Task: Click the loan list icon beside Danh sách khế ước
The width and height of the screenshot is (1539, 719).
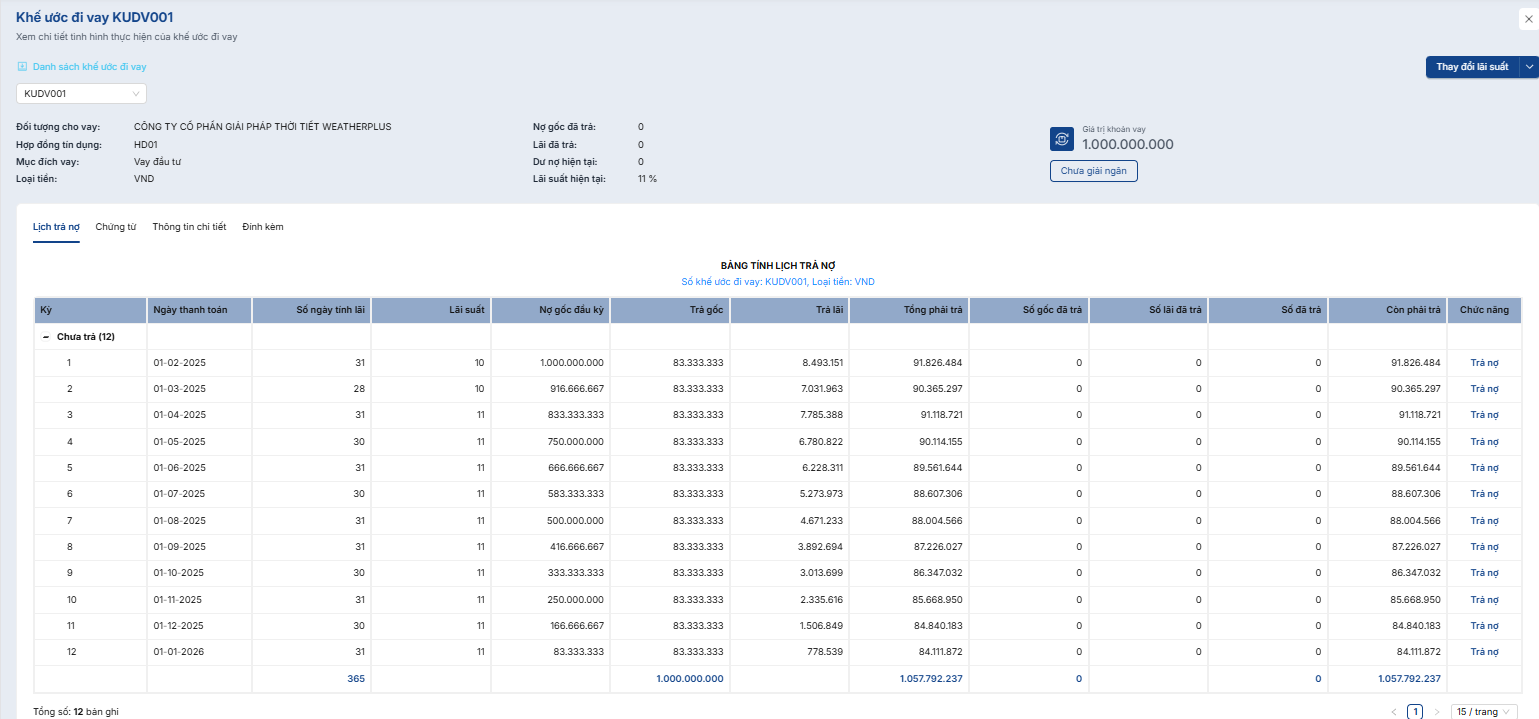Action: click(x=22, y=67)
